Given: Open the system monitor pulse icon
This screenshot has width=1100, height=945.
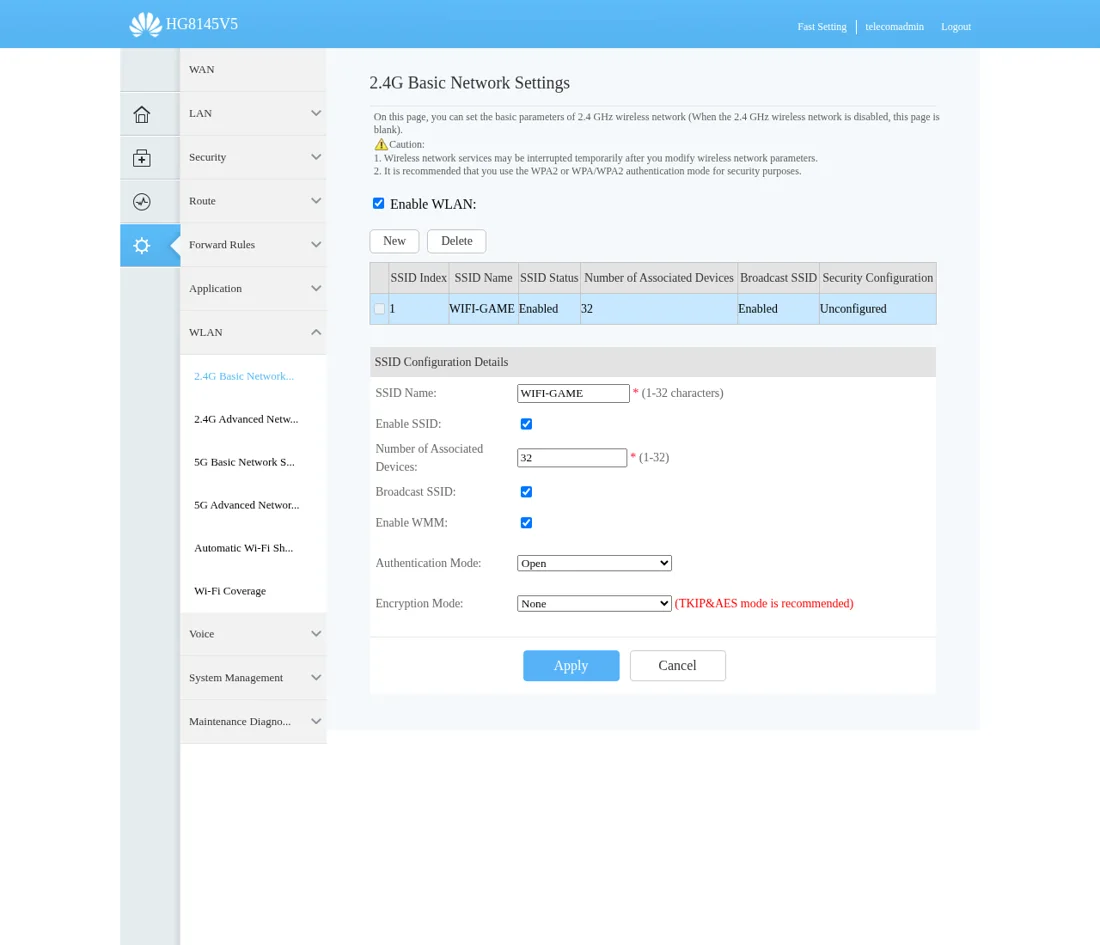Looking at the screenshot, I should click(142, 202).
